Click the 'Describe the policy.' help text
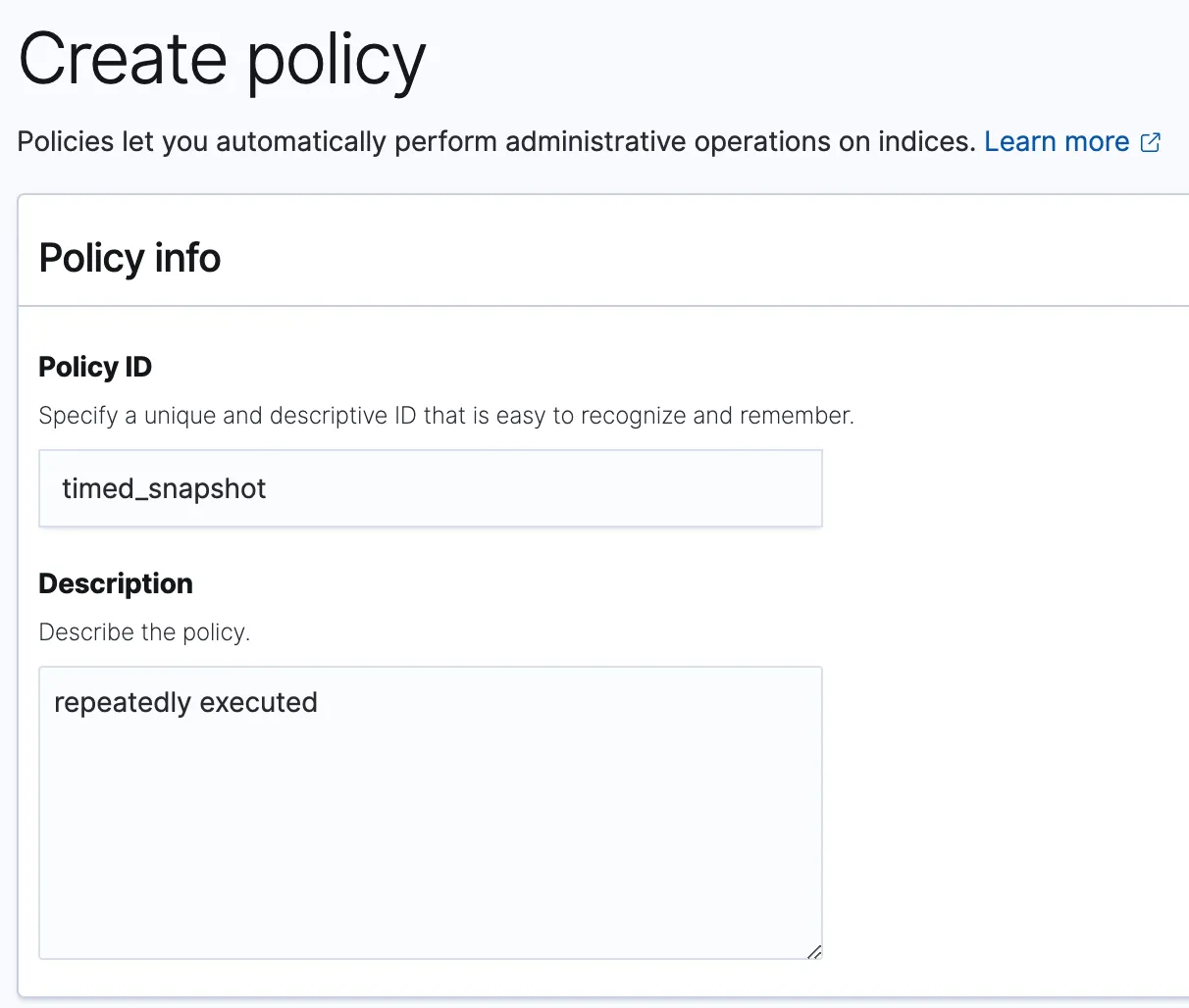Image resolution: width=1189 pixels, height=1008 pixels. click(144, 632)
